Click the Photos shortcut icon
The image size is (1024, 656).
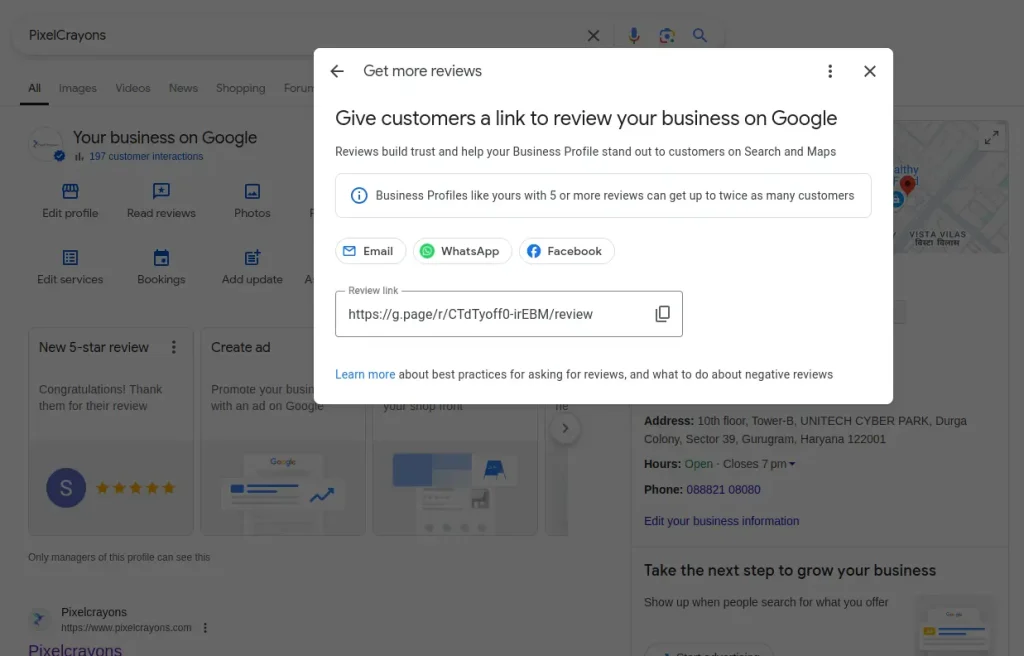[x=251, y=190]
